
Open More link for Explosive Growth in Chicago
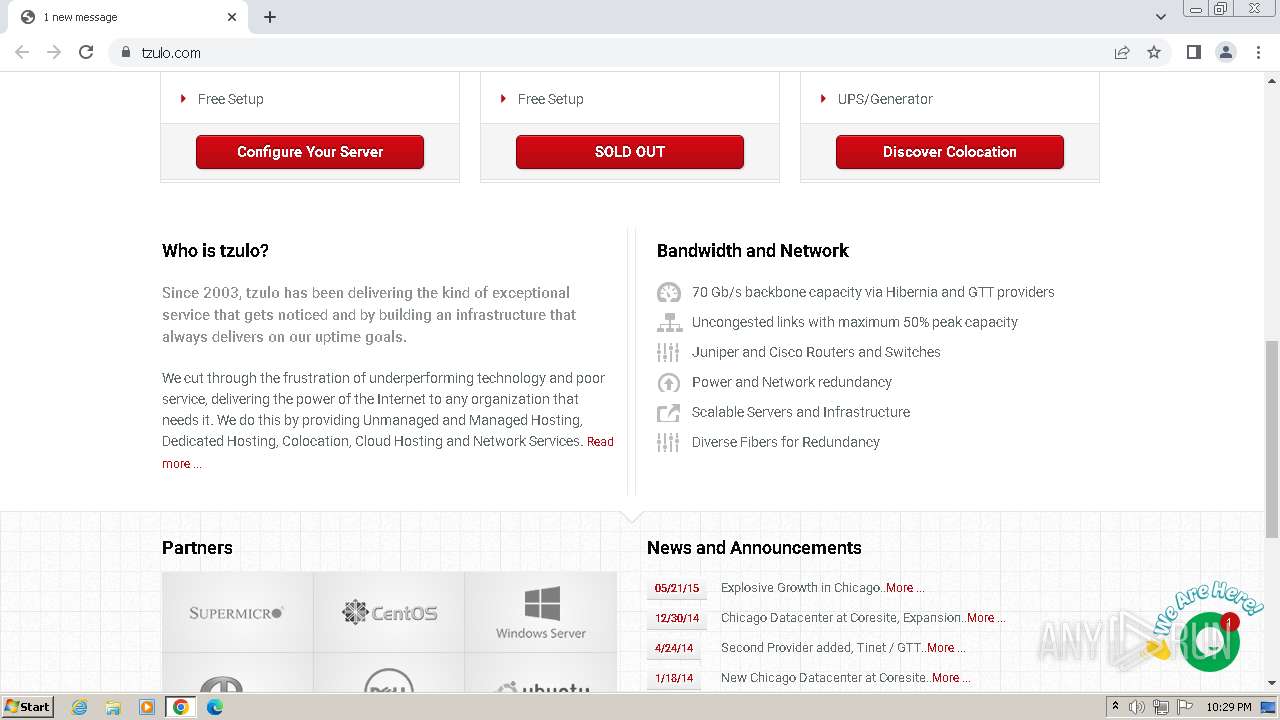click(904, 588)
